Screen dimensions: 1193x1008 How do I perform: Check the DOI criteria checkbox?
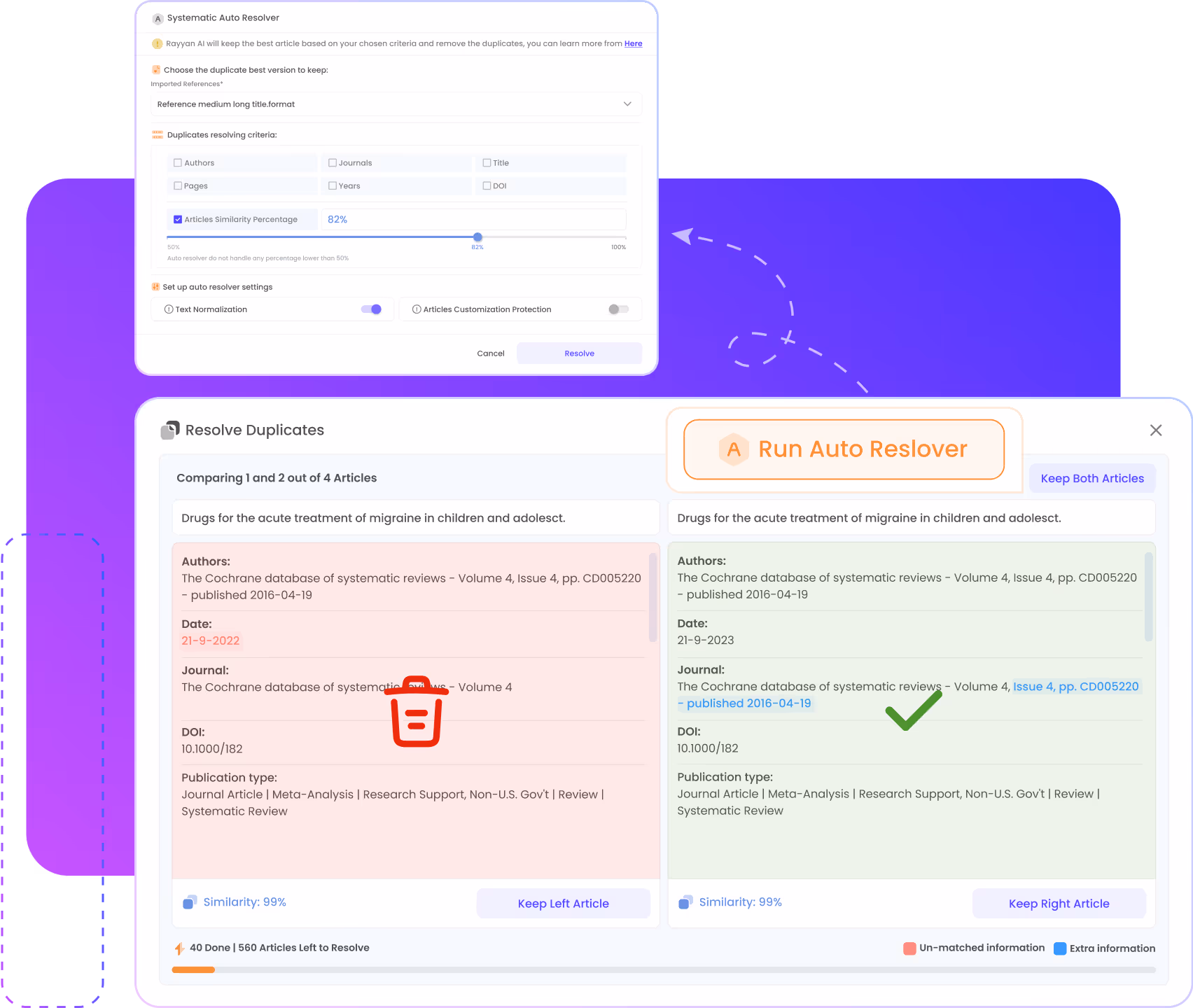[487, 186]
